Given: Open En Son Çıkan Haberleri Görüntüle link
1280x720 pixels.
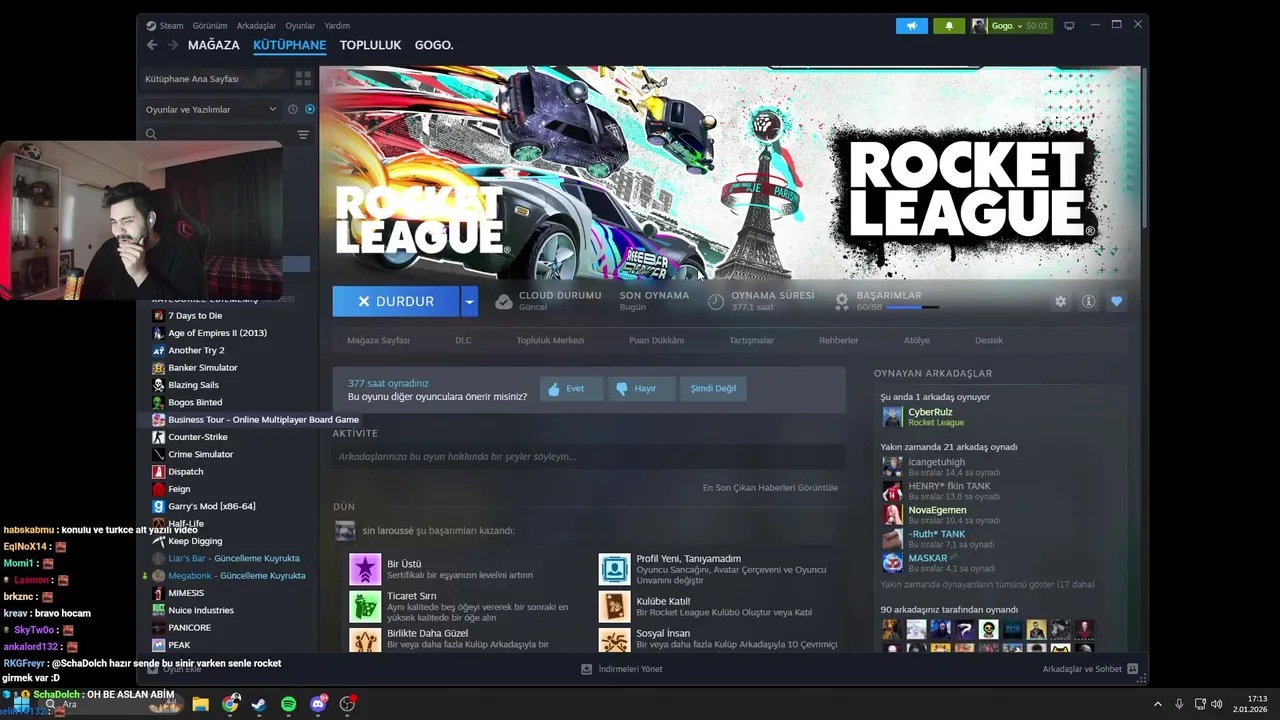Looking at the screenshot, I should coord(770,487).
